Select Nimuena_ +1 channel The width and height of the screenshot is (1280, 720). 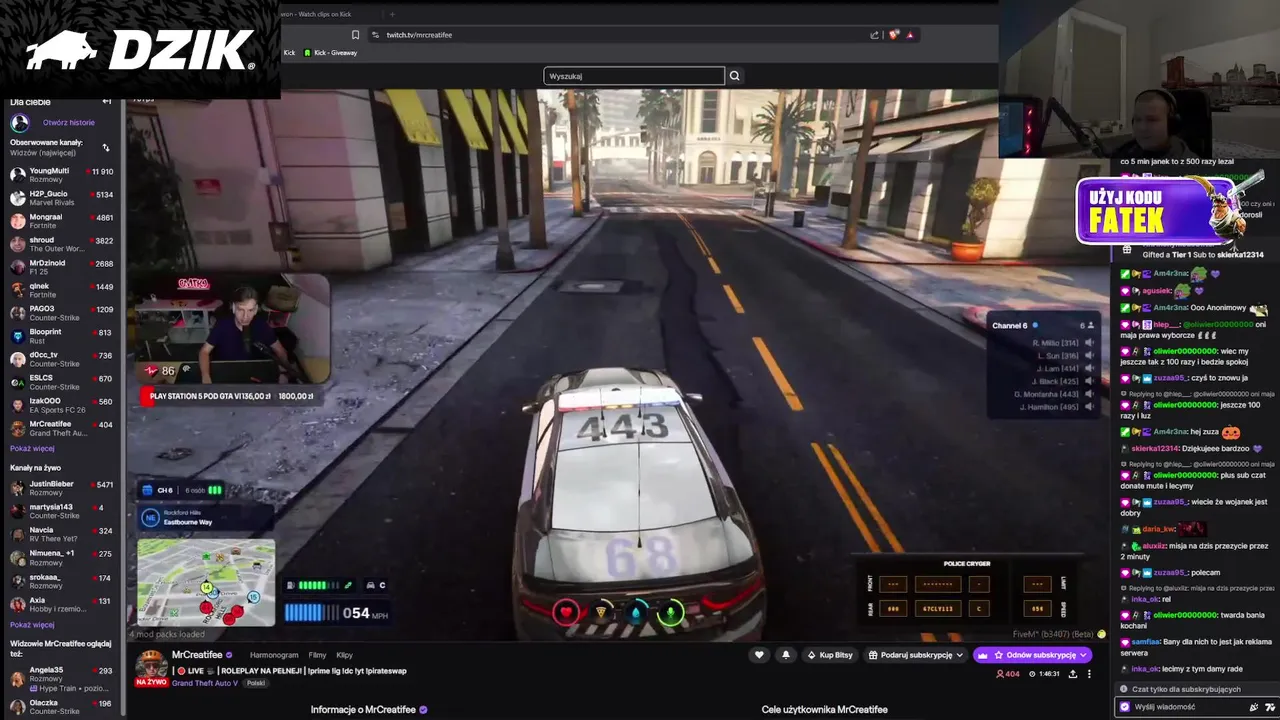(x=62, y=557)
